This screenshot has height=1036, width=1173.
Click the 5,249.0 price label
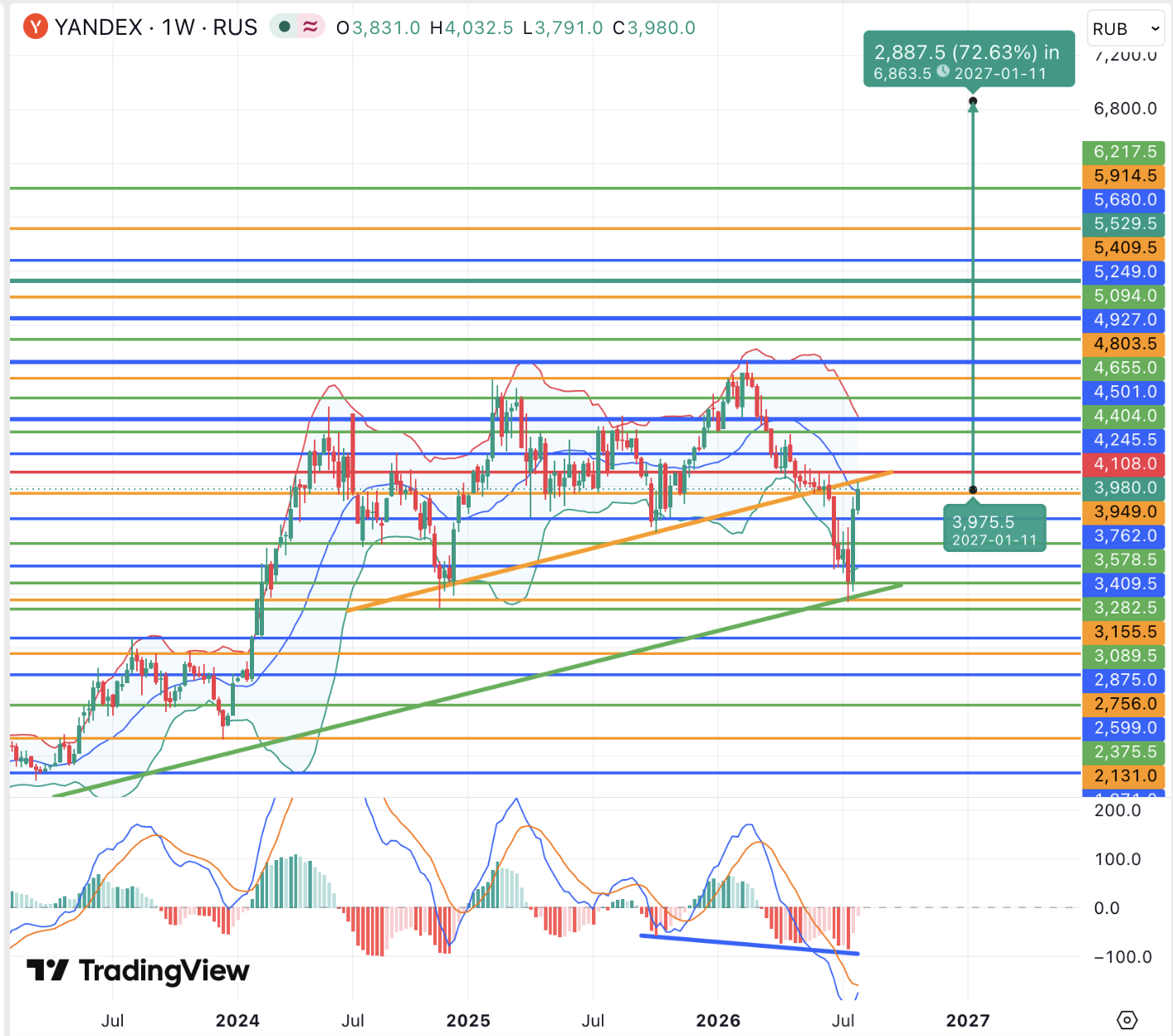pyautogui.click(x=1124, y=272)
